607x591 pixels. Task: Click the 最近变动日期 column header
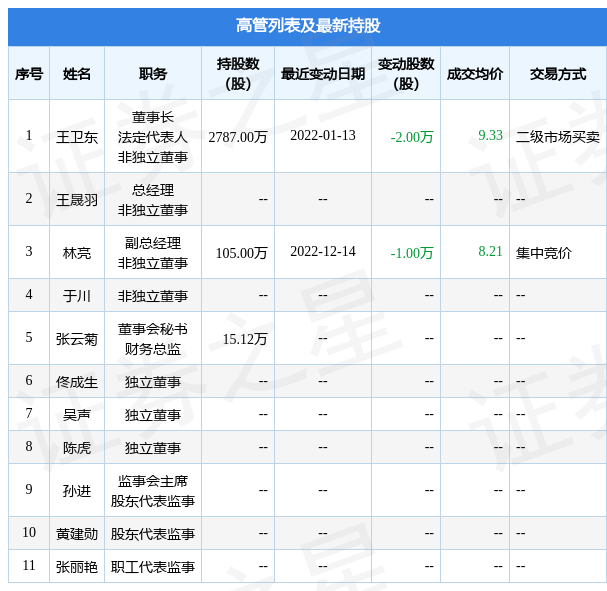323,74
